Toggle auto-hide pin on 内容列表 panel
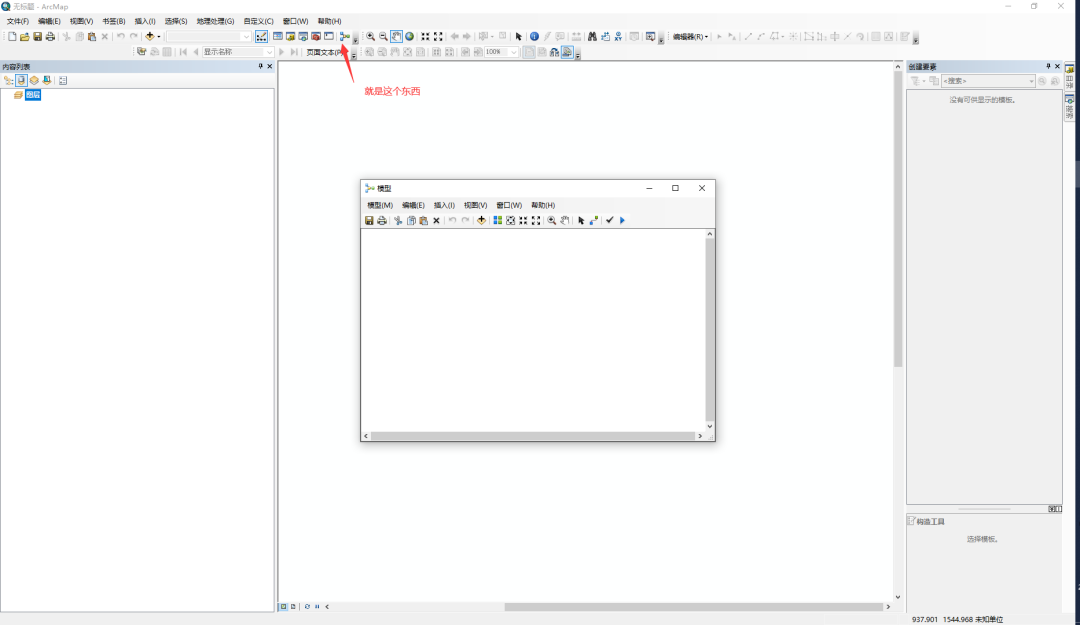This screenshot has width=1080, height=625. pyautogui.click(x=260, y=66)
